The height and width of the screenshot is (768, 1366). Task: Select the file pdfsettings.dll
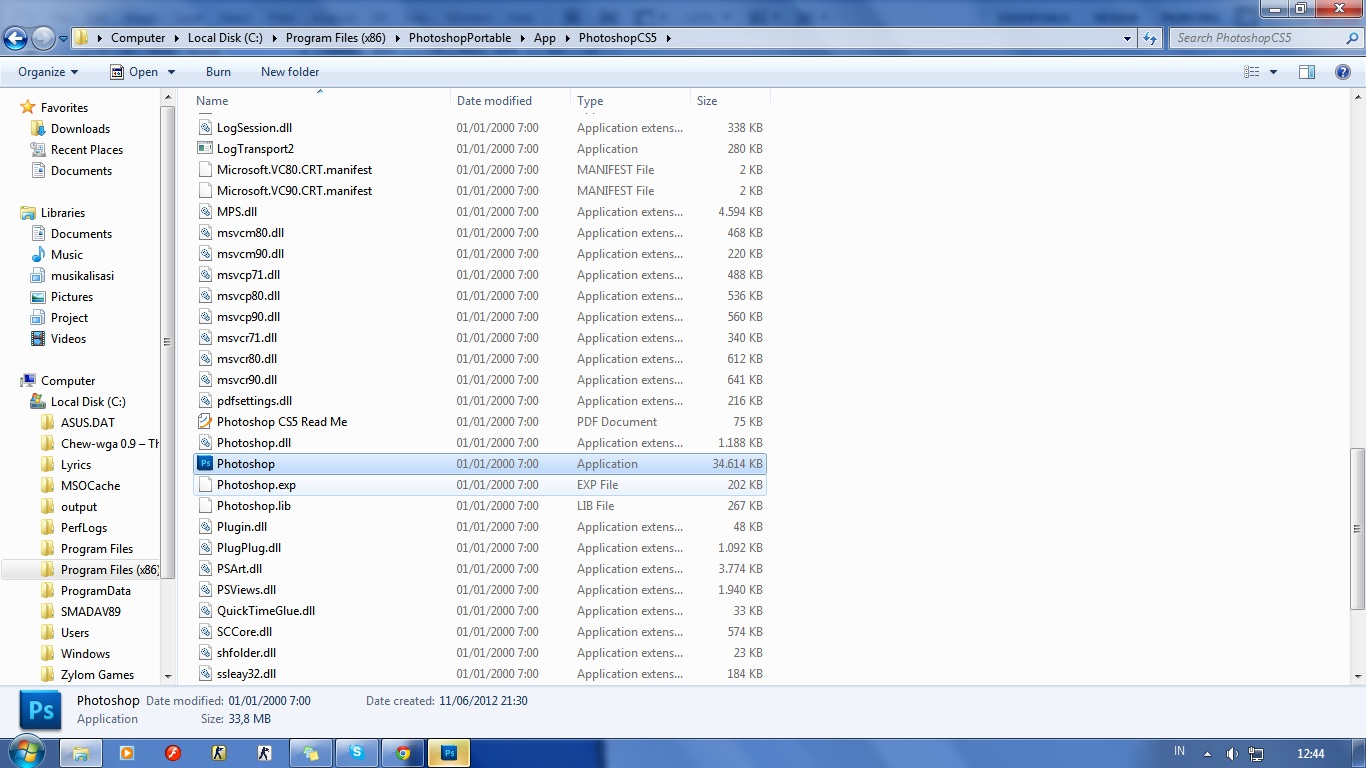click(x=480, y=400)
